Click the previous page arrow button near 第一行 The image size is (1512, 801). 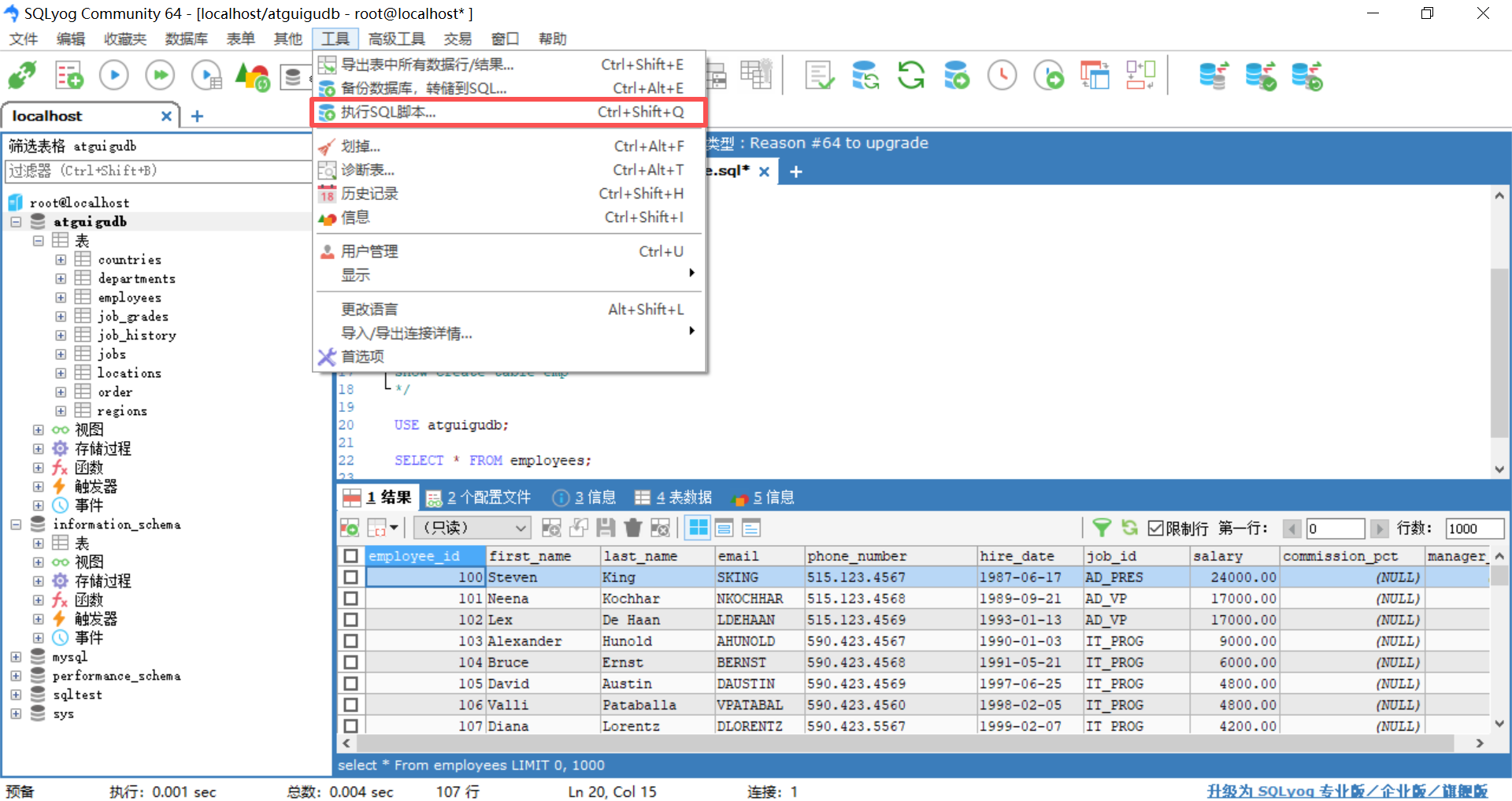(x=1291, y=528)
